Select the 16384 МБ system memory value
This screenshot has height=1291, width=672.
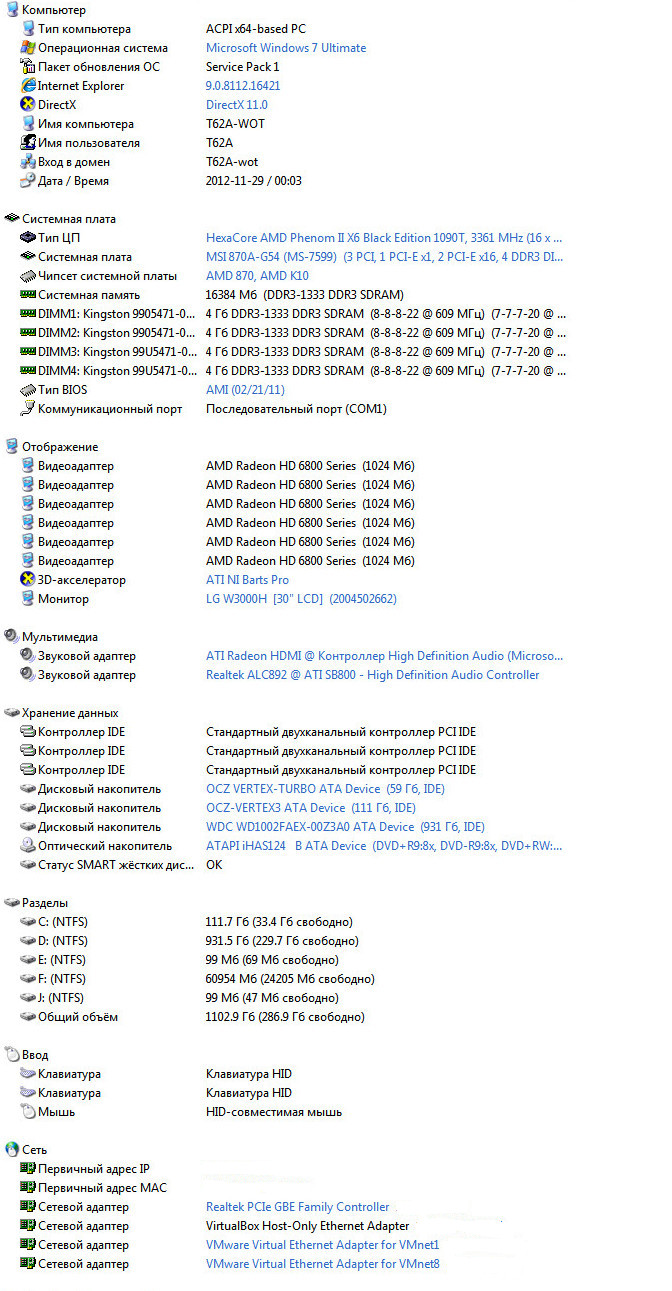[x=305, y=295]
